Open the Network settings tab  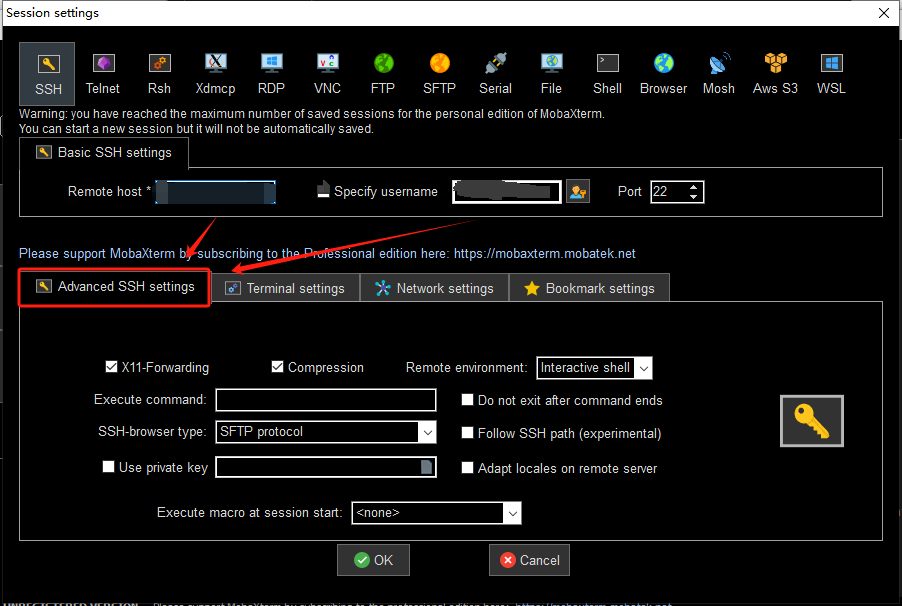(434, 288)
